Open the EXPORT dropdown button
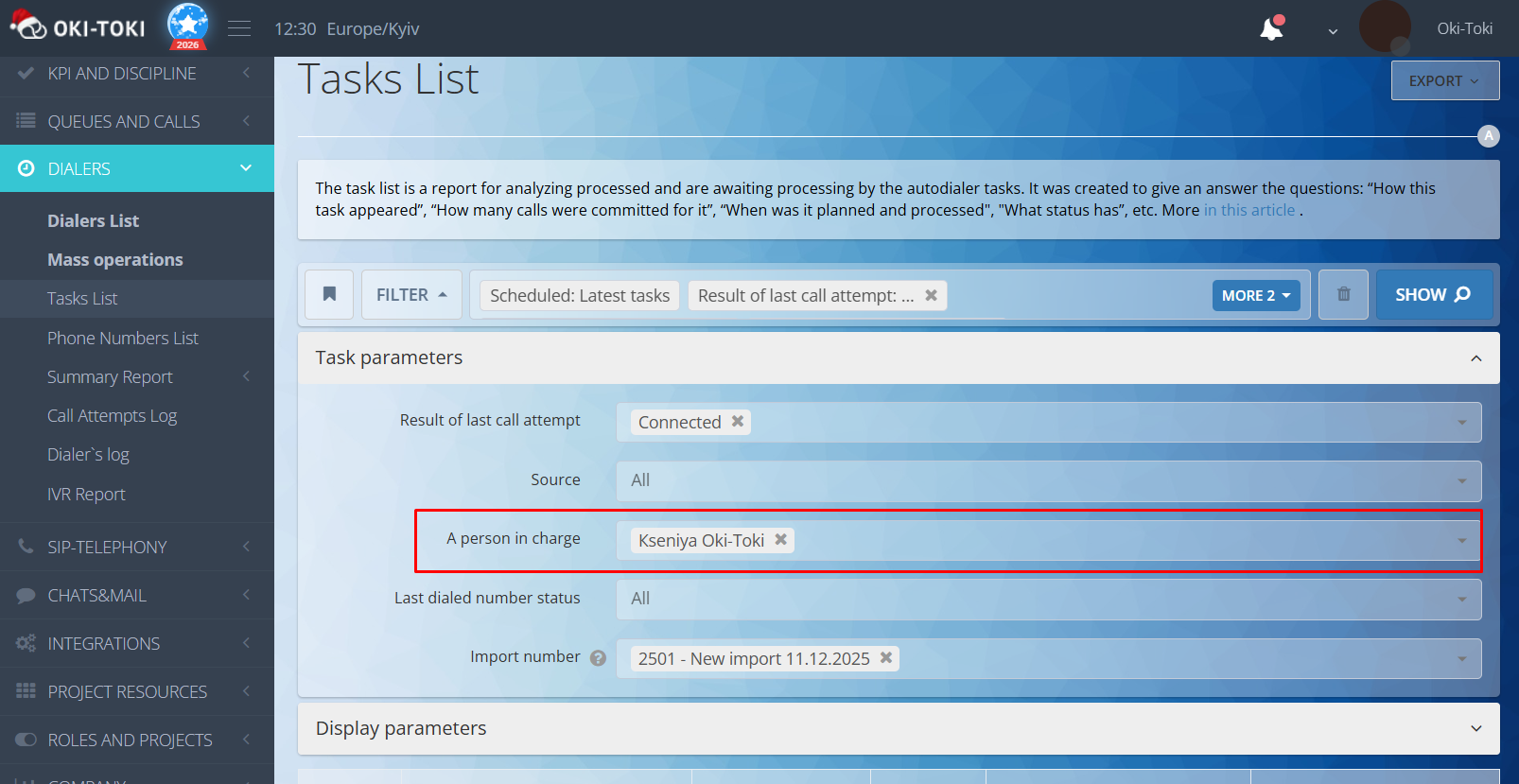Viewport: 1519px width, 784px height. (1444, 81)
